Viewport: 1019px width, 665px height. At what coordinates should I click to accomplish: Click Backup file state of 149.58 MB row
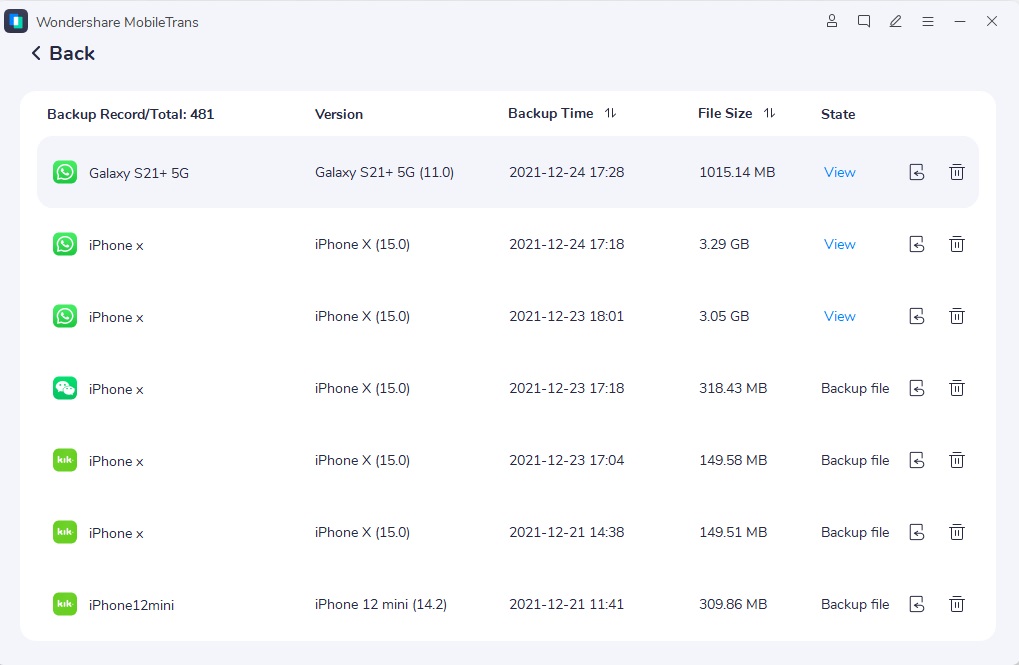(855, 460)
